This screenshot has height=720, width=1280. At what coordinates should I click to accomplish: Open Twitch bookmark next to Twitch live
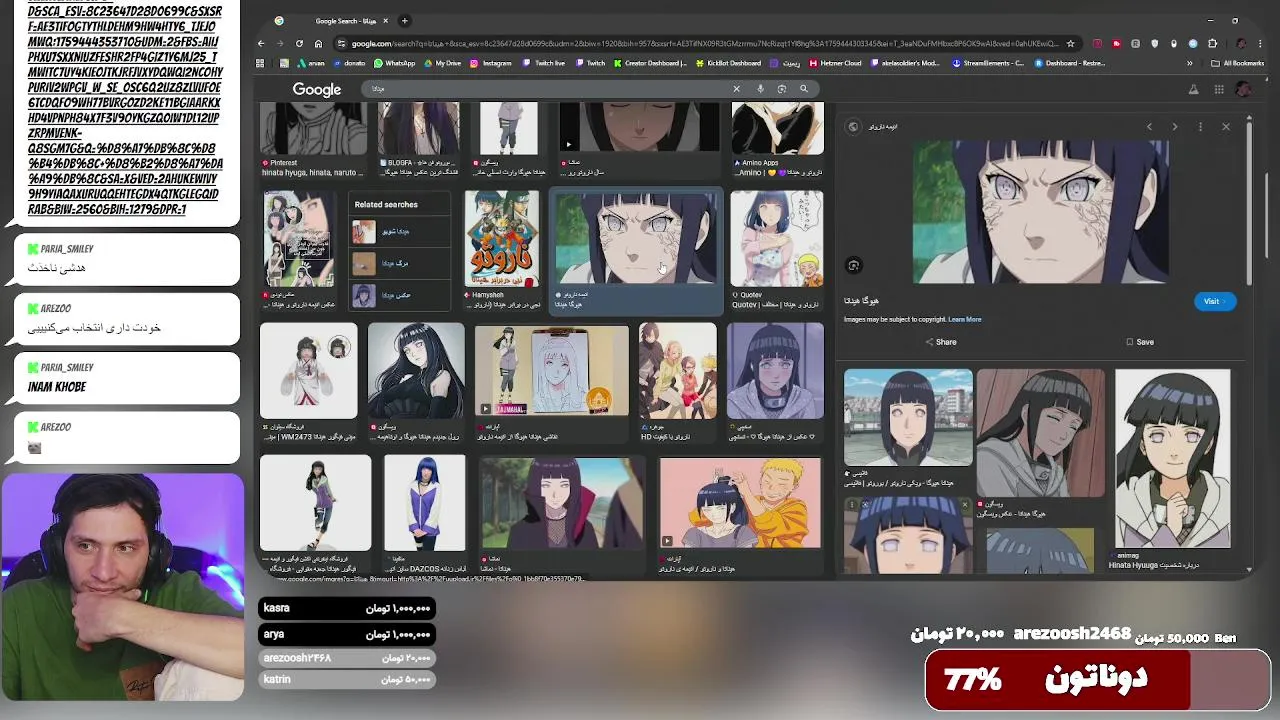point(591,63)
